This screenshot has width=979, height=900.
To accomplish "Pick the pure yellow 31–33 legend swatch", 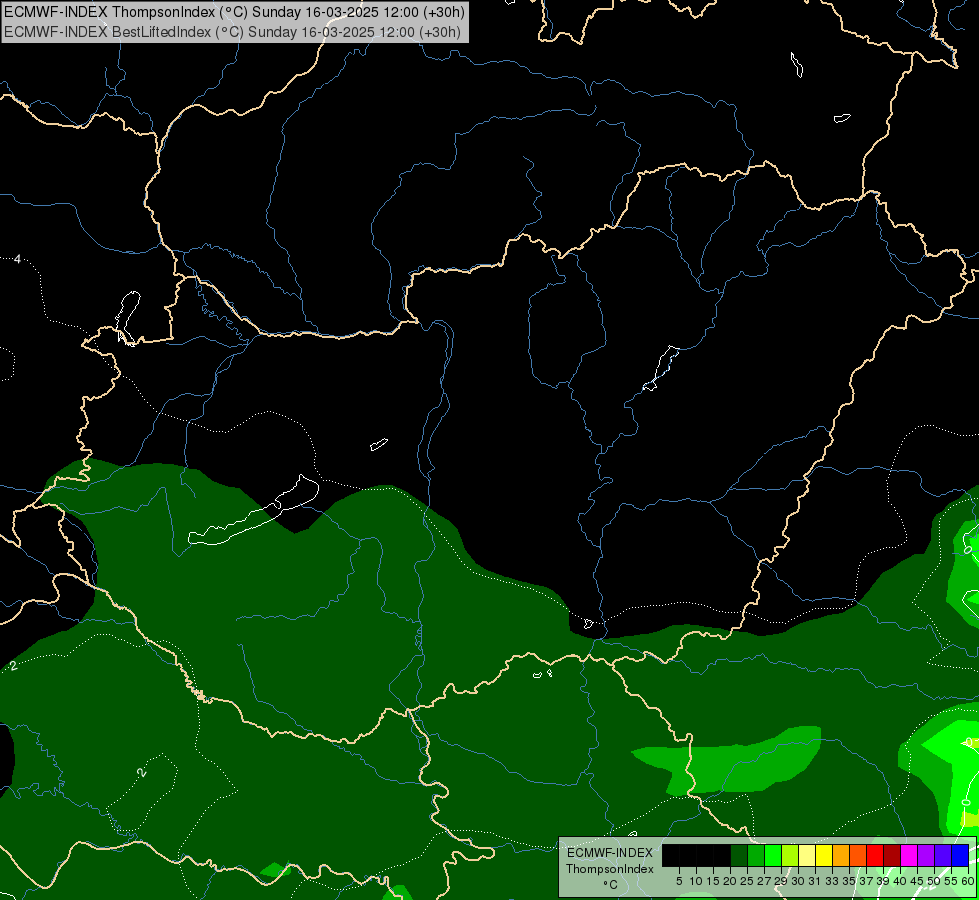I will click(824, 855).
